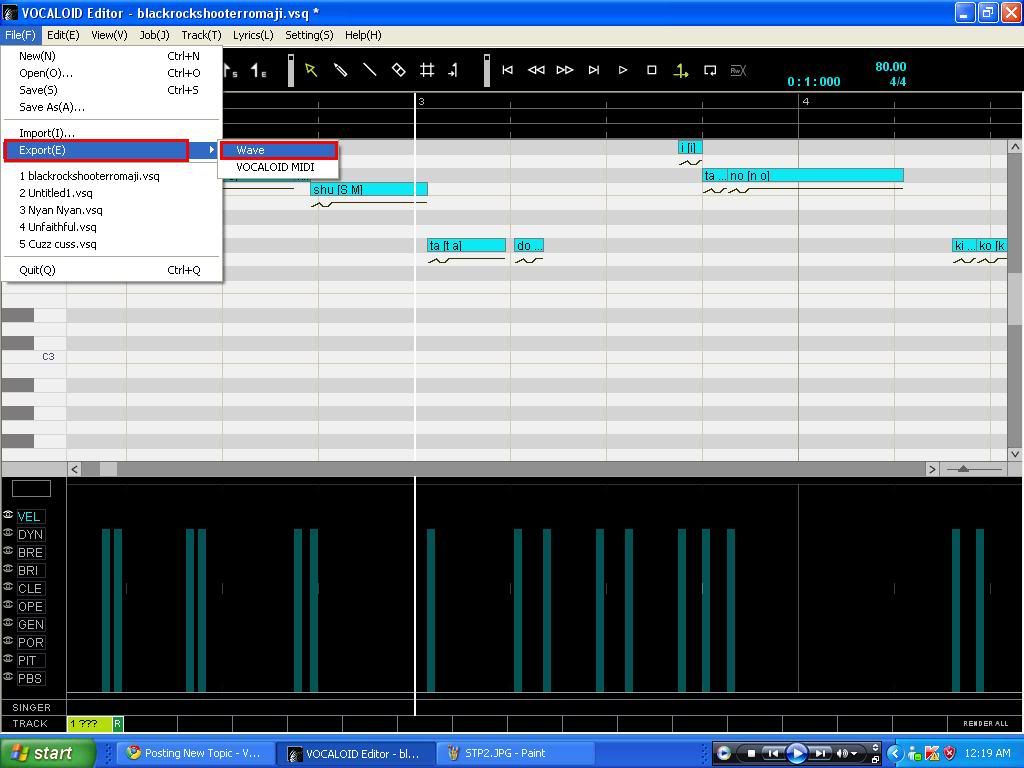Select the pencil drawing tool
This screenshot has width=1024, height=768.
click(340, 70)
